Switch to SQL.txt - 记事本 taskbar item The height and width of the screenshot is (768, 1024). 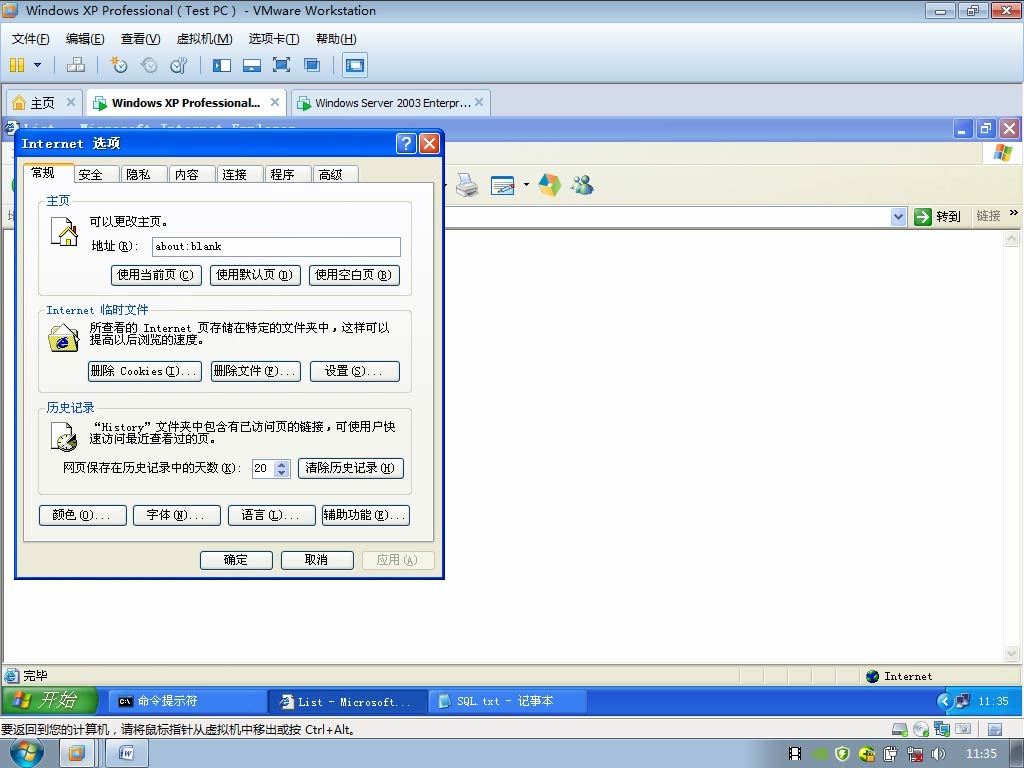pos(507,701)
